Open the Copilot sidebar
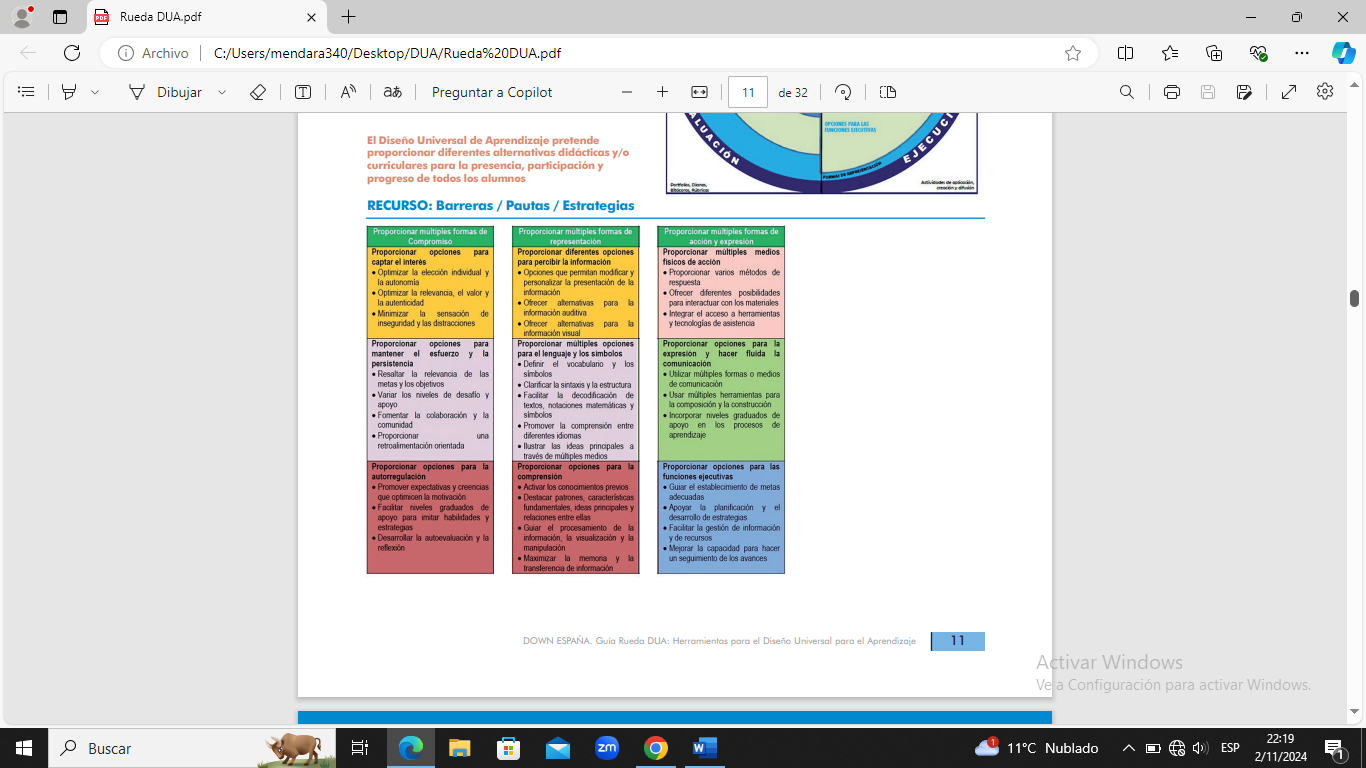The width and height of the screenshot is (1366, 768). 1343,53
